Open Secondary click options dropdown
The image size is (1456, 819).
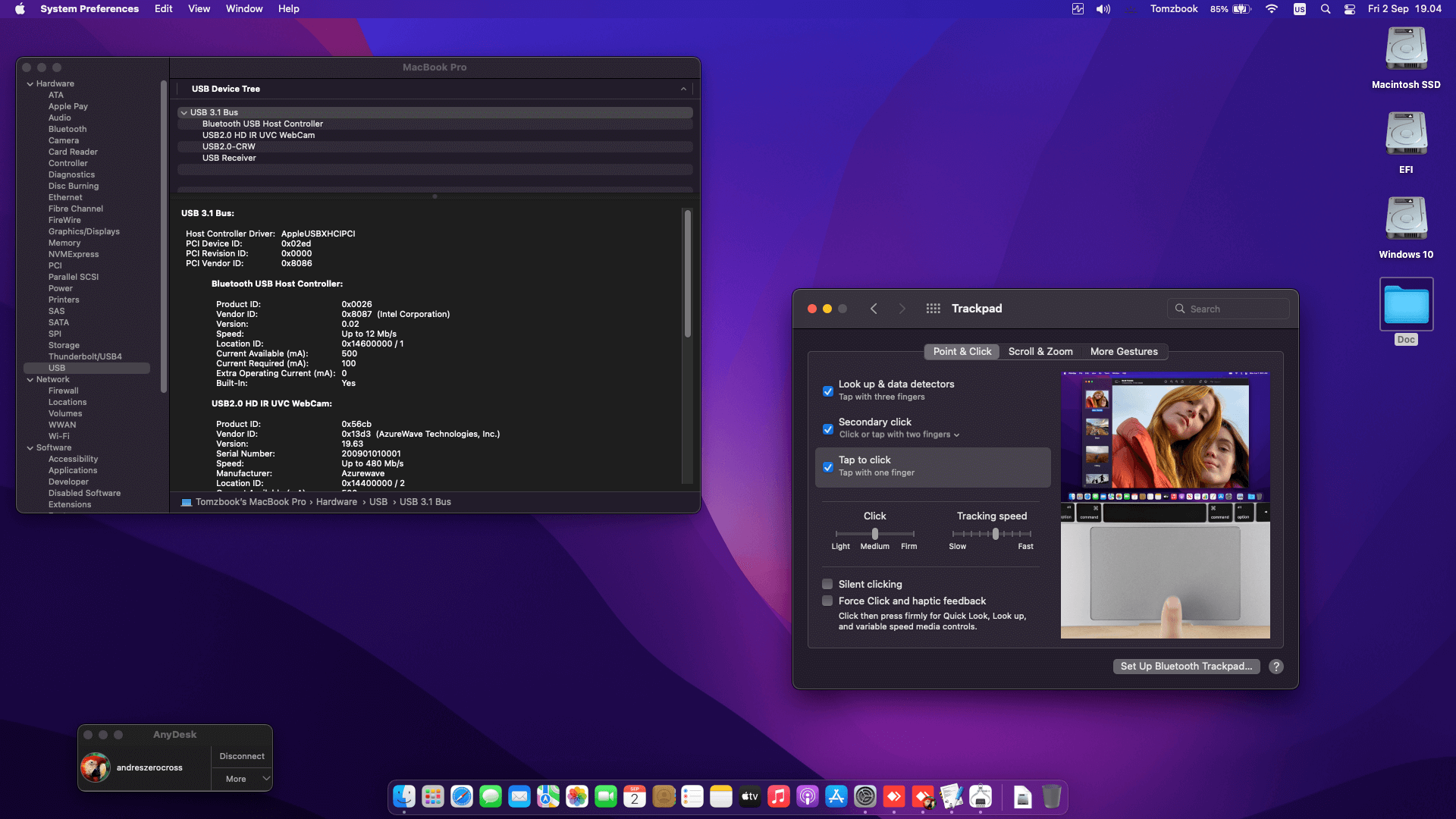point(899,435)
